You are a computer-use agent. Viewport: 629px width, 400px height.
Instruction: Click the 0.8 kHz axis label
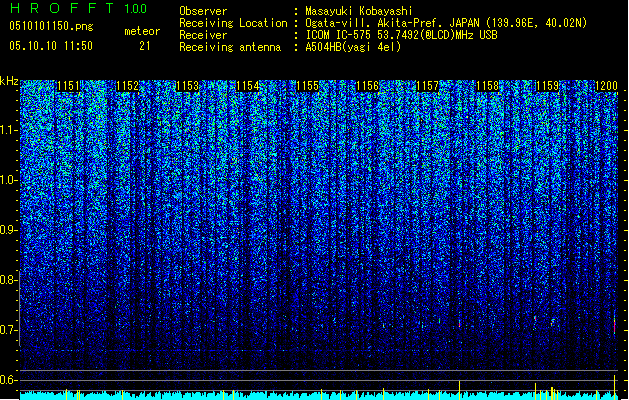pyautogui.click(x=9, y=280)
